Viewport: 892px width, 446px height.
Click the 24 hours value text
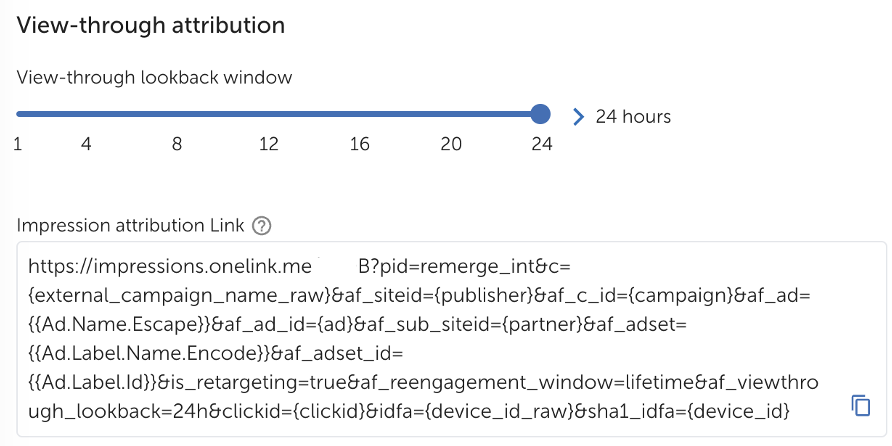coord(633,117)
